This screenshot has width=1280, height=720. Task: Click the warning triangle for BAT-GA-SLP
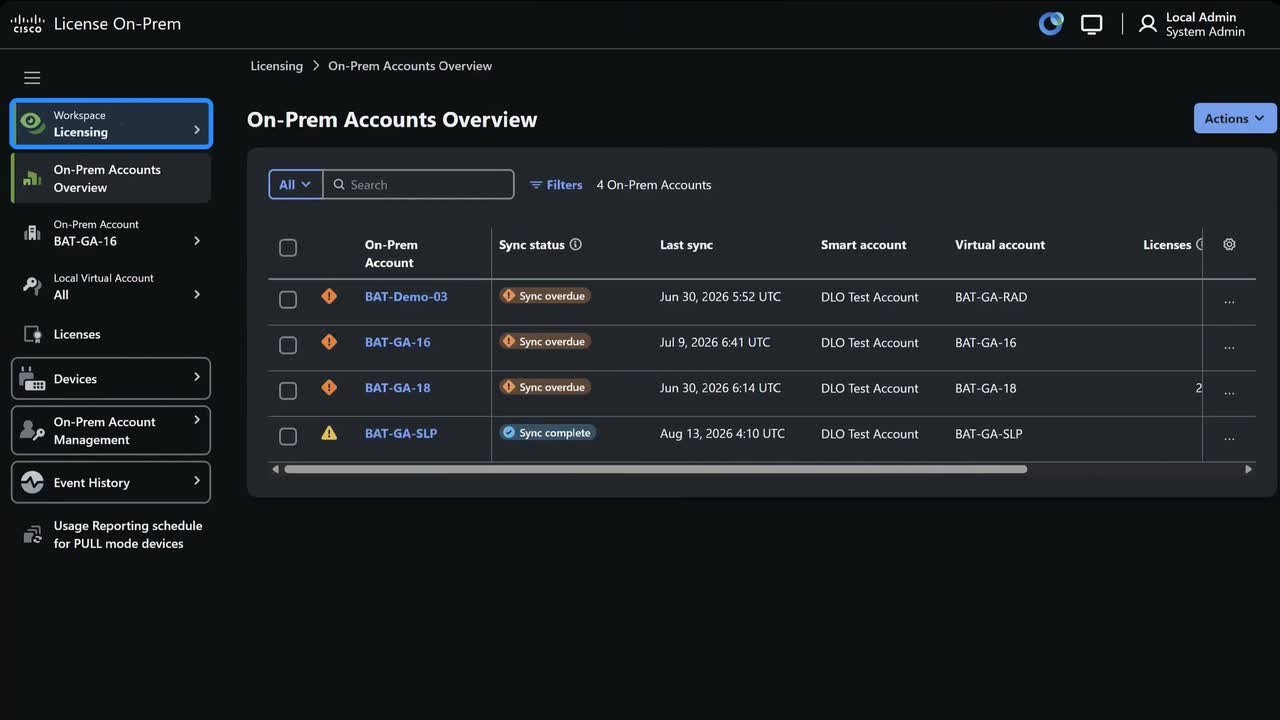point(329,433)
